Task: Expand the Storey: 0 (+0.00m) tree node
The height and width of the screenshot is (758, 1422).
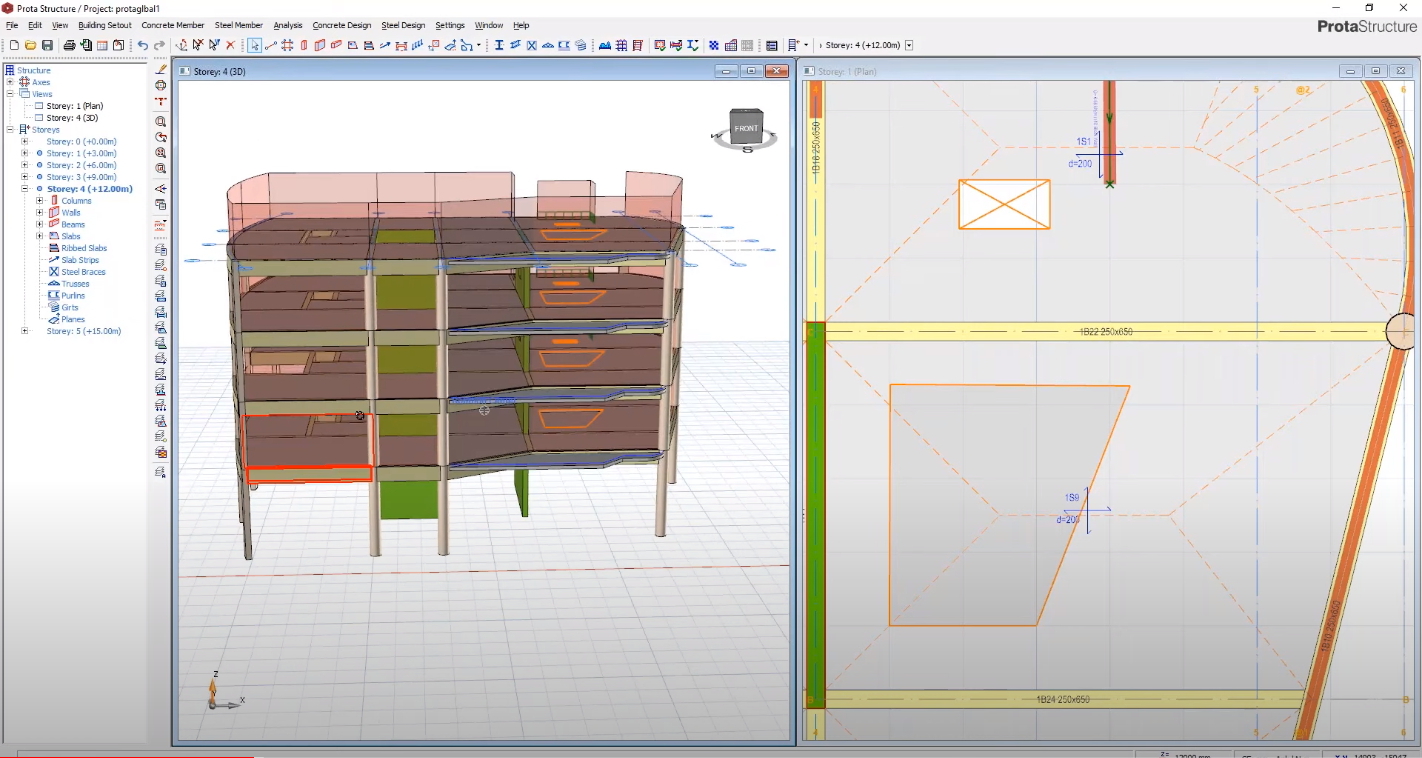Action: [x=22, y=141]
